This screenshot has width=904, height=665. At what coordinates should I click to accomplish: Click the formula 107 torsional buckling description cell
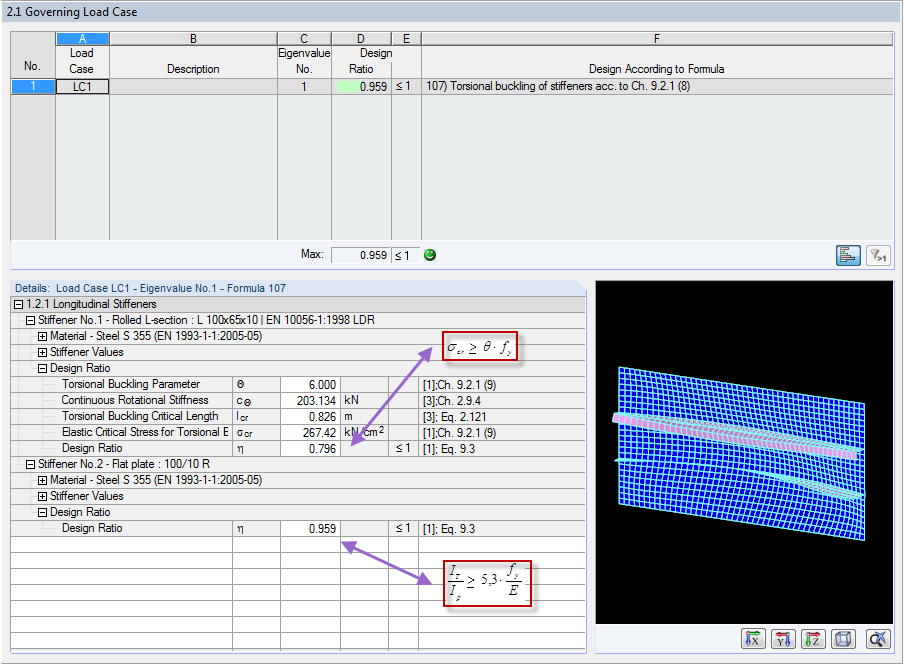point(657,87)
